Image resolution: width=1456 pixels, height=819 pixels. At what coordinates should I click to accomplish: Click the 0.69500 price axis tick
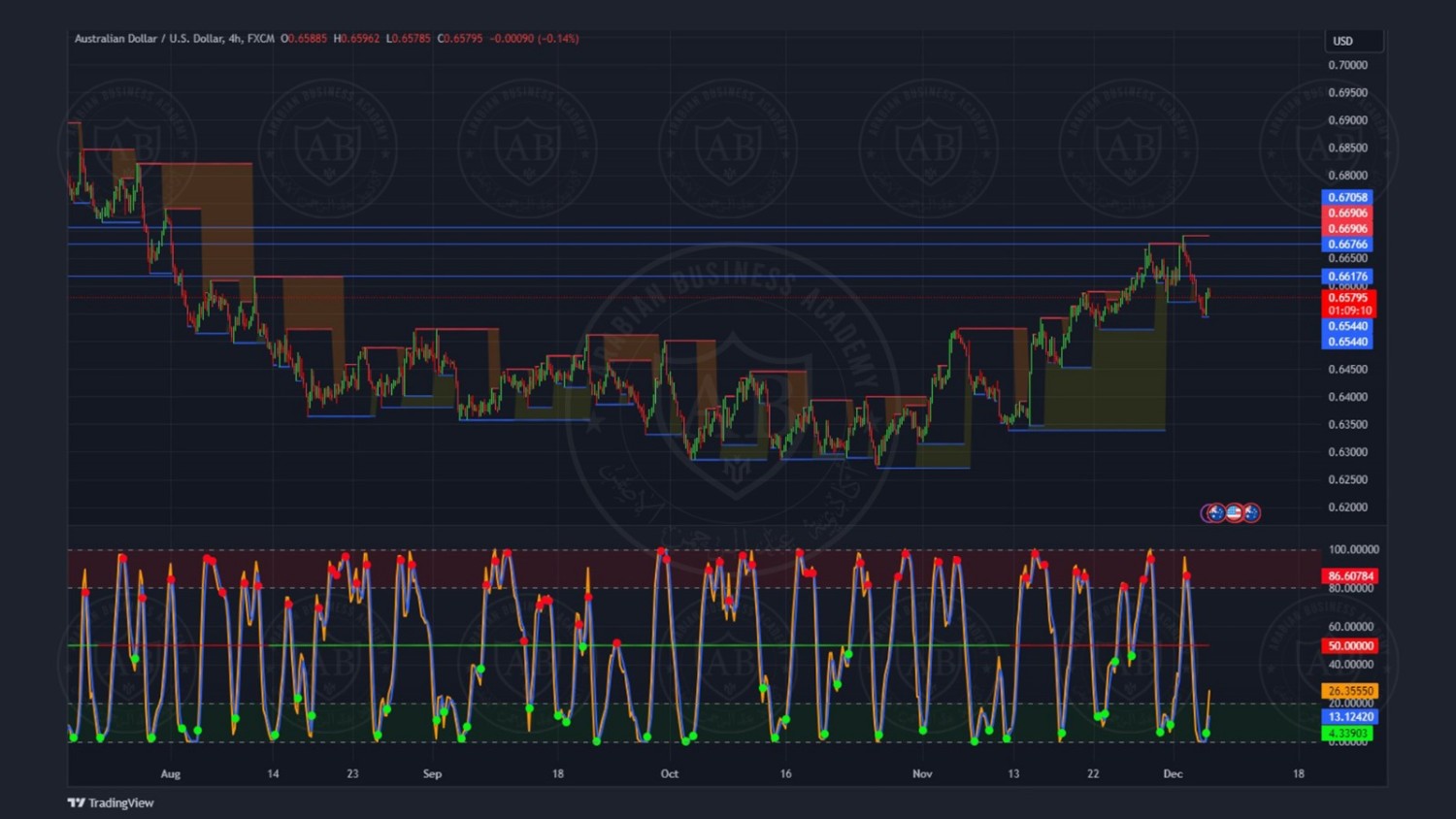click(x=1347, y=93)
